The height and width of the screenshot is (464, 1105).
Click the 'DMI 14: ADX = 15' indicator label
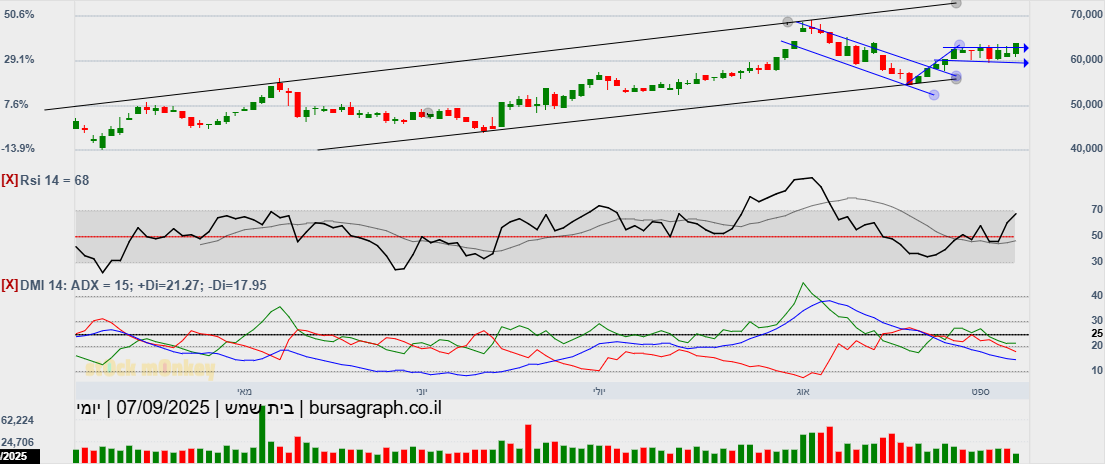coord(76,285)
